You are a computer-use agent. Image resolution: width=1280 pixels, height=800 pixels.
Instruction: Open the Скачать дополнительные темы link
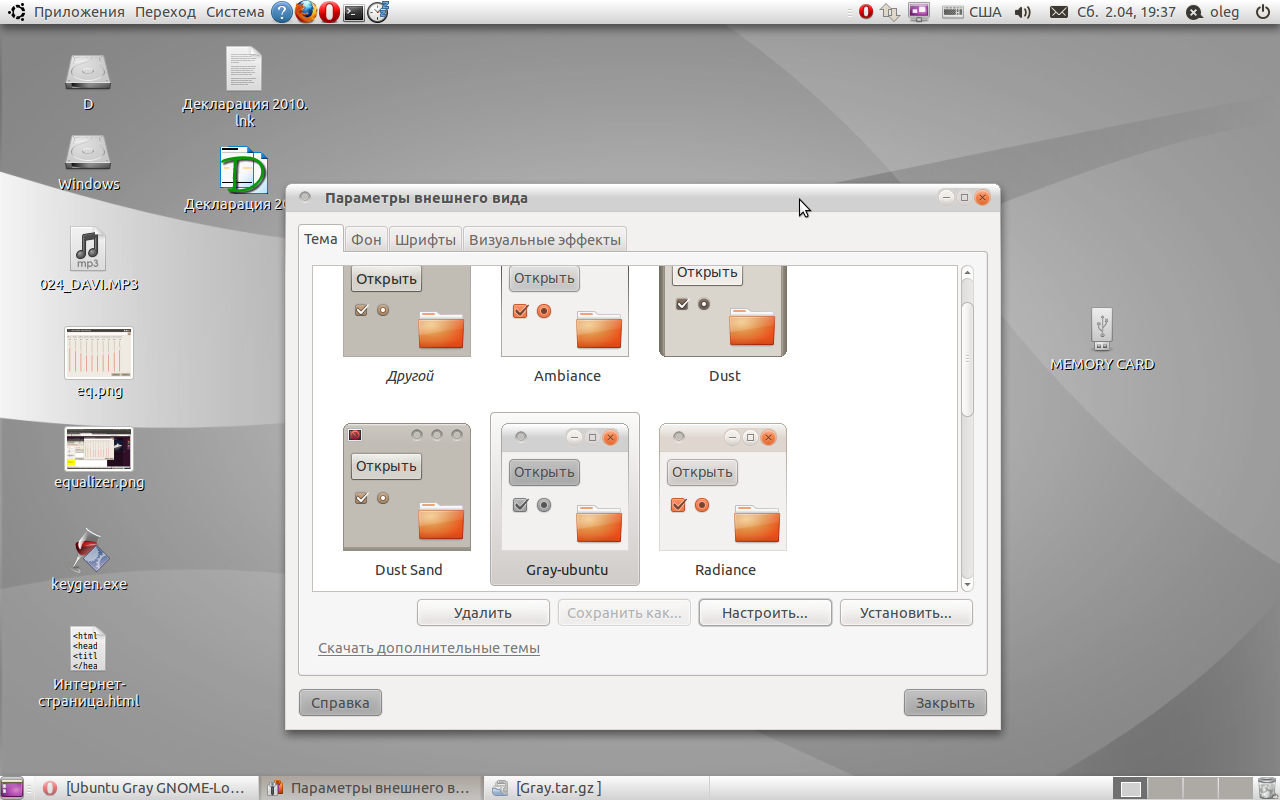pos(429,648)
